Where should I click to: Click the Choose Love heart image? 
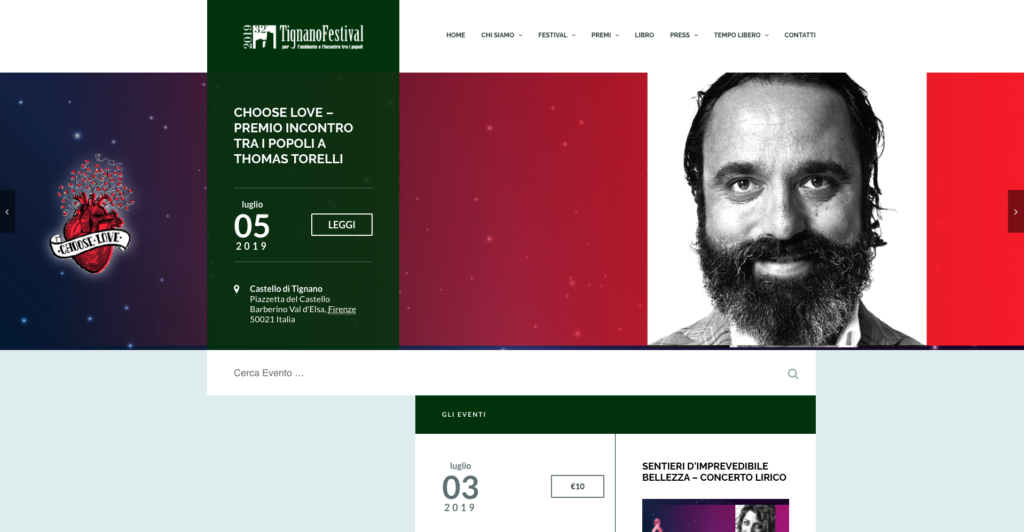[x=91, y=214]
